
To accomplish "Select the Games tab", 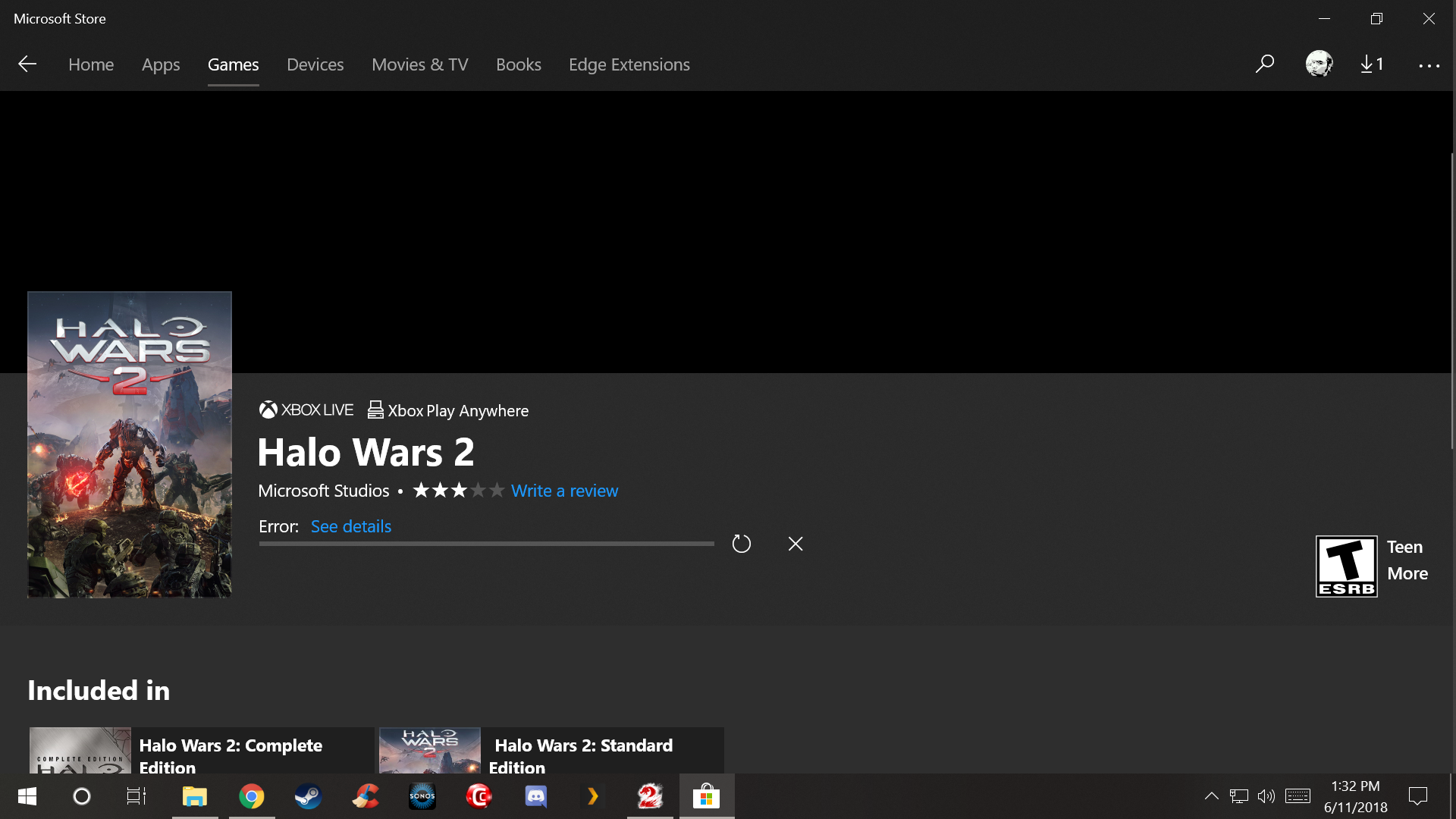I will click(x=234, y=65).
